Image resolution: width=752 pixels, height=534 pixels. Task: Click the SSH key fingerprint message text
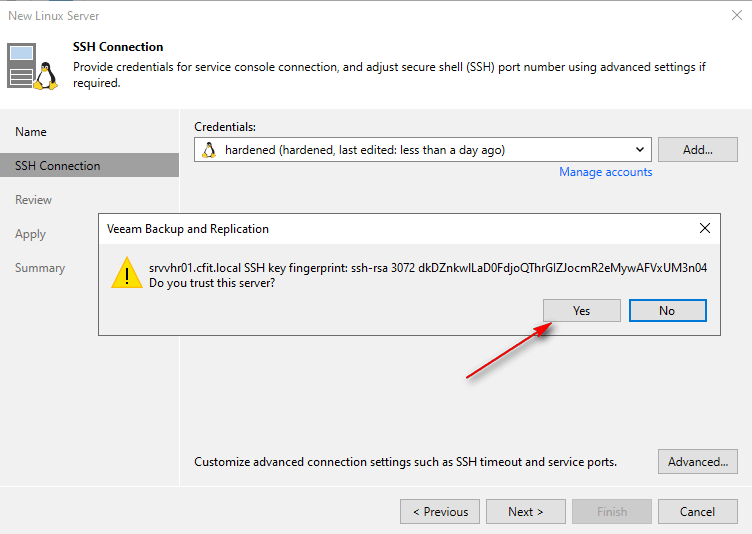coord(427,267)
